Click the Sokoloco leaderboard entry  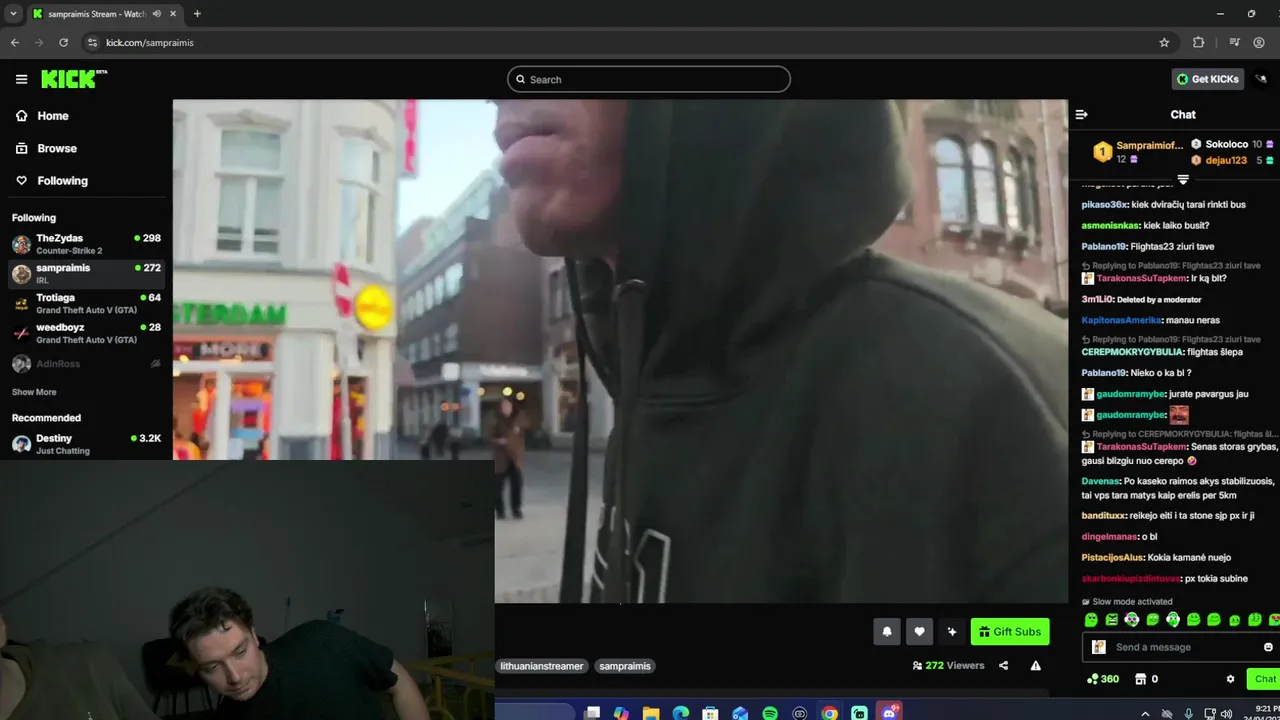click(x=1226, y=144)
